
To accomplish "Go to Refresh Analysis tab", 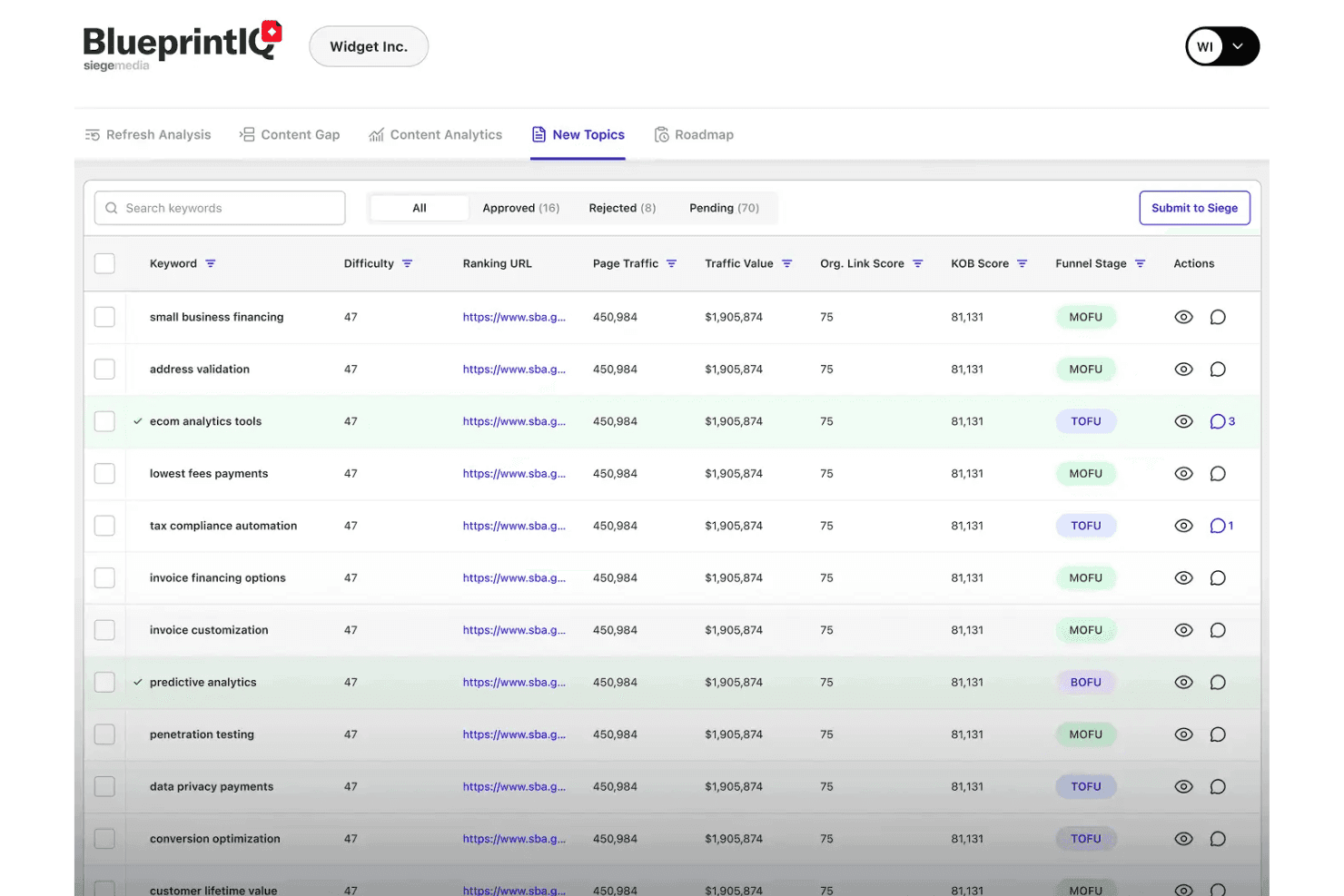I will tap(148, 134).
